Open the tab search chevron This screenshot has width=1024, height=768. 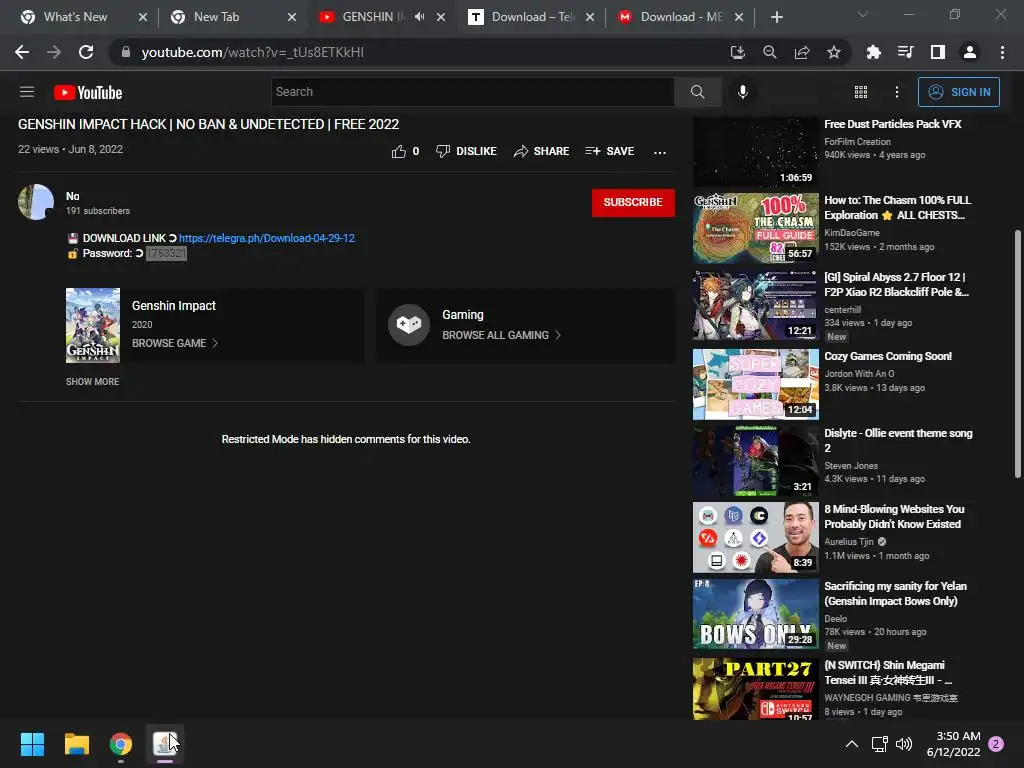pos(863,14)
